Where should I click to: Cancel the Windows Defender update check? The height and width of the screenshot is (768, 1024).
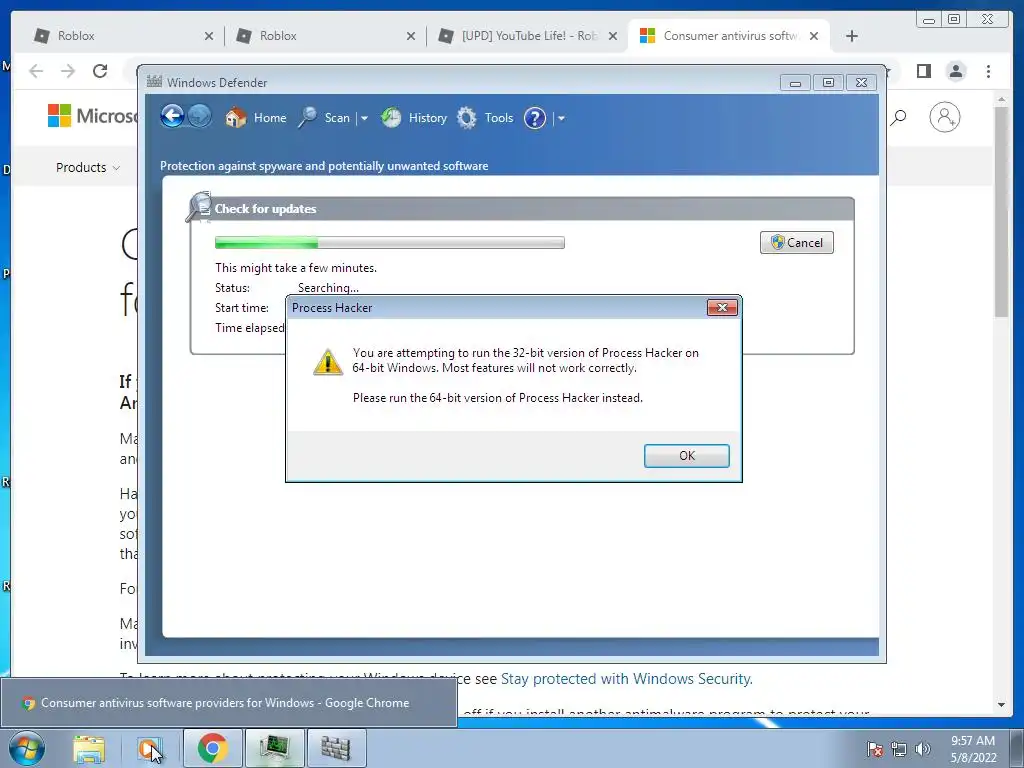[x=797, y=242]
